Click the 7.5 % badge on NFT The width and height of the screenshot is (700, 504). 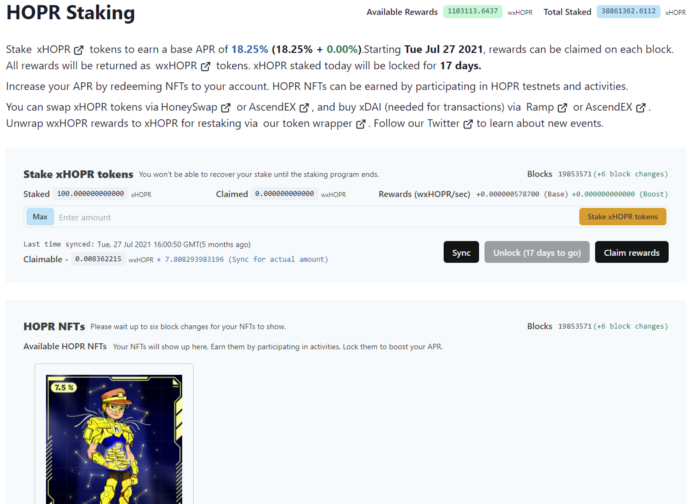pos(64,387)
